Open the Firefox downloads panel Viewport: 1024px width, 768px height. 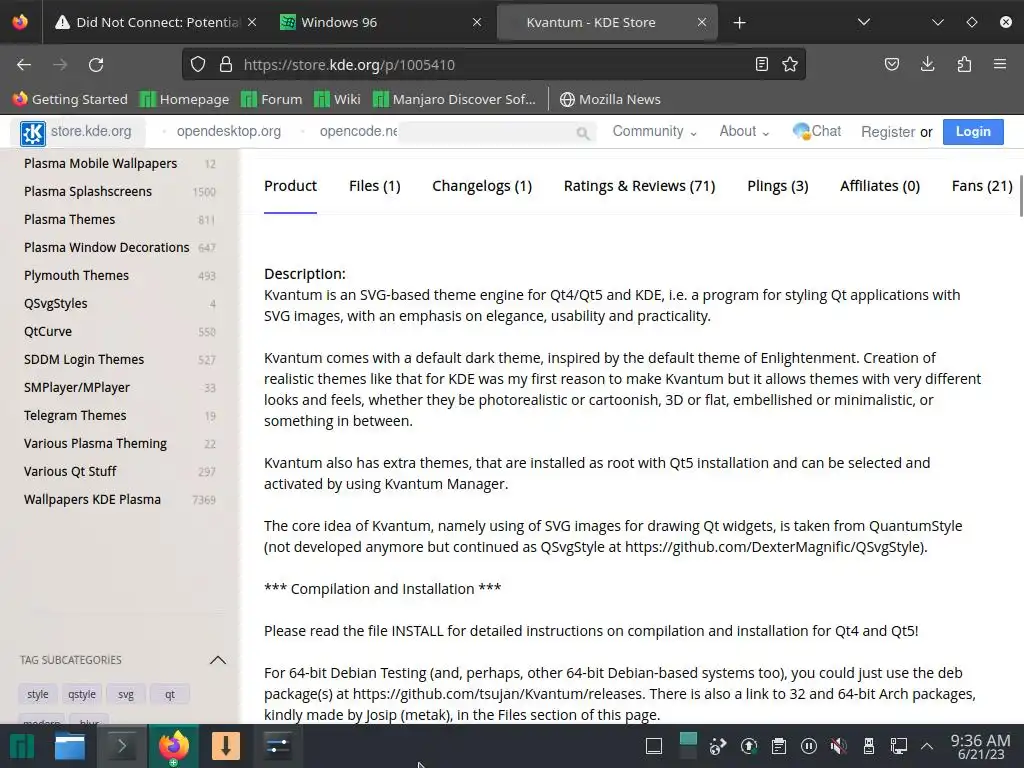[x=927, y=64]
